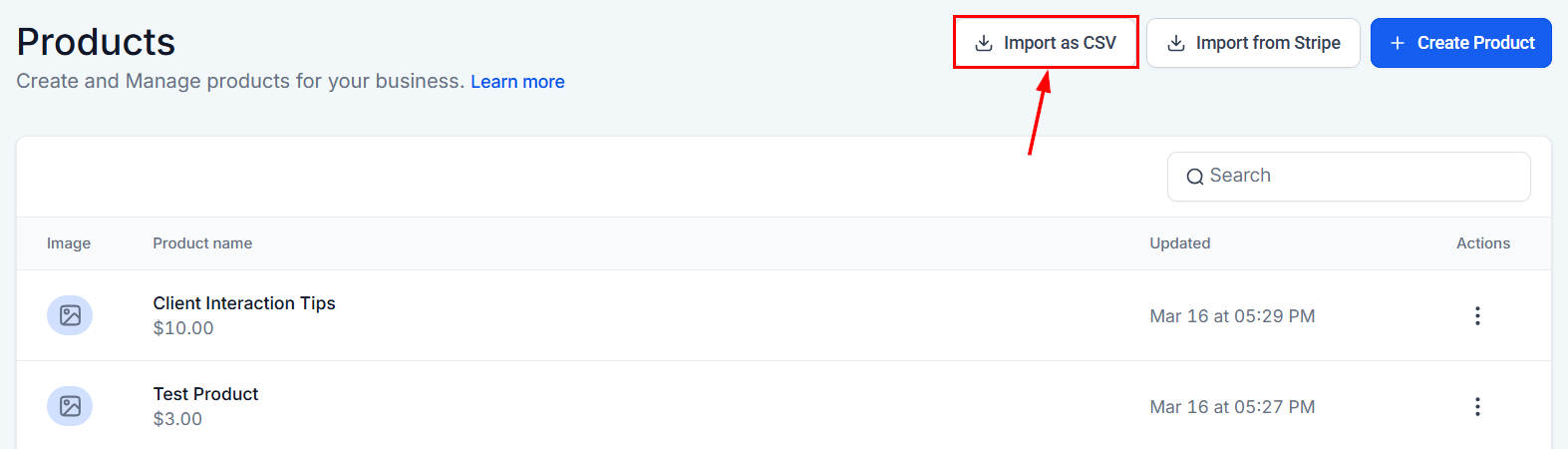Open the Test Product name
Viewport: 1568px width, 449px height.
[x=205, y=394]
